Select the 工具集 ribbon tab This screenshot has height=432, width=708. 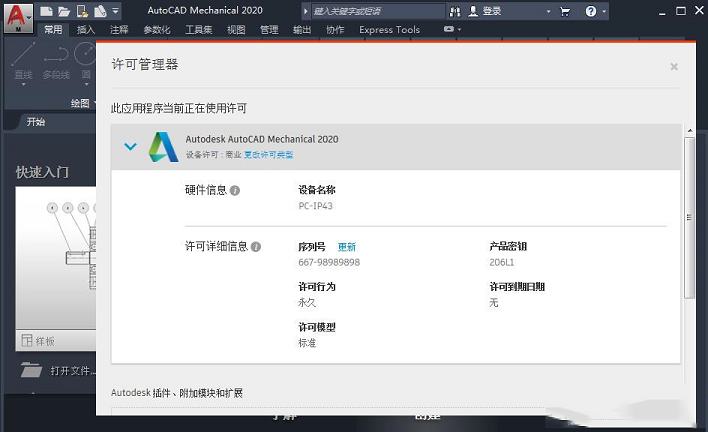click(199, 30)
